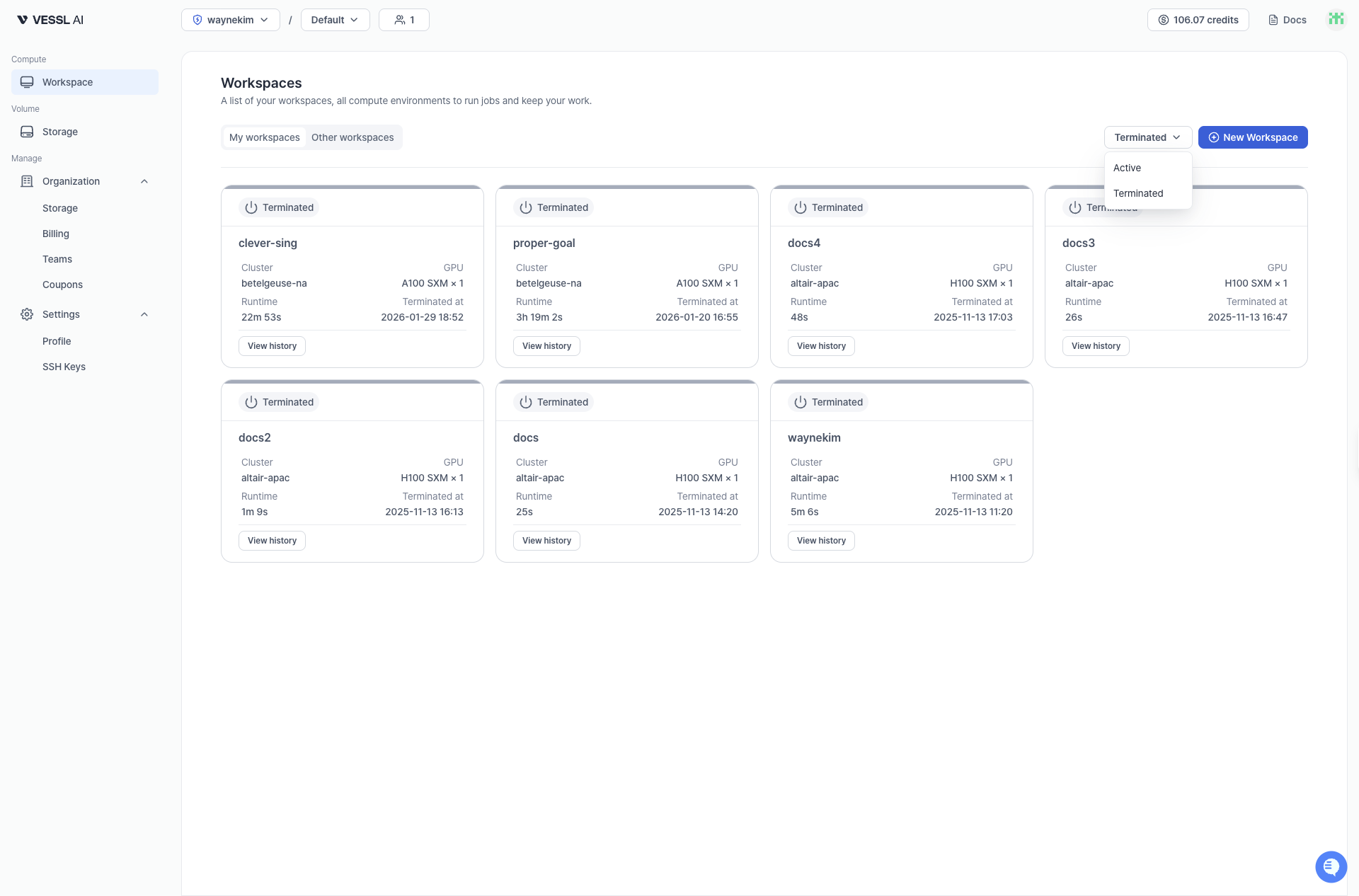View history of the docs4 workspace
1359x896 pixels.
[821, 346]
